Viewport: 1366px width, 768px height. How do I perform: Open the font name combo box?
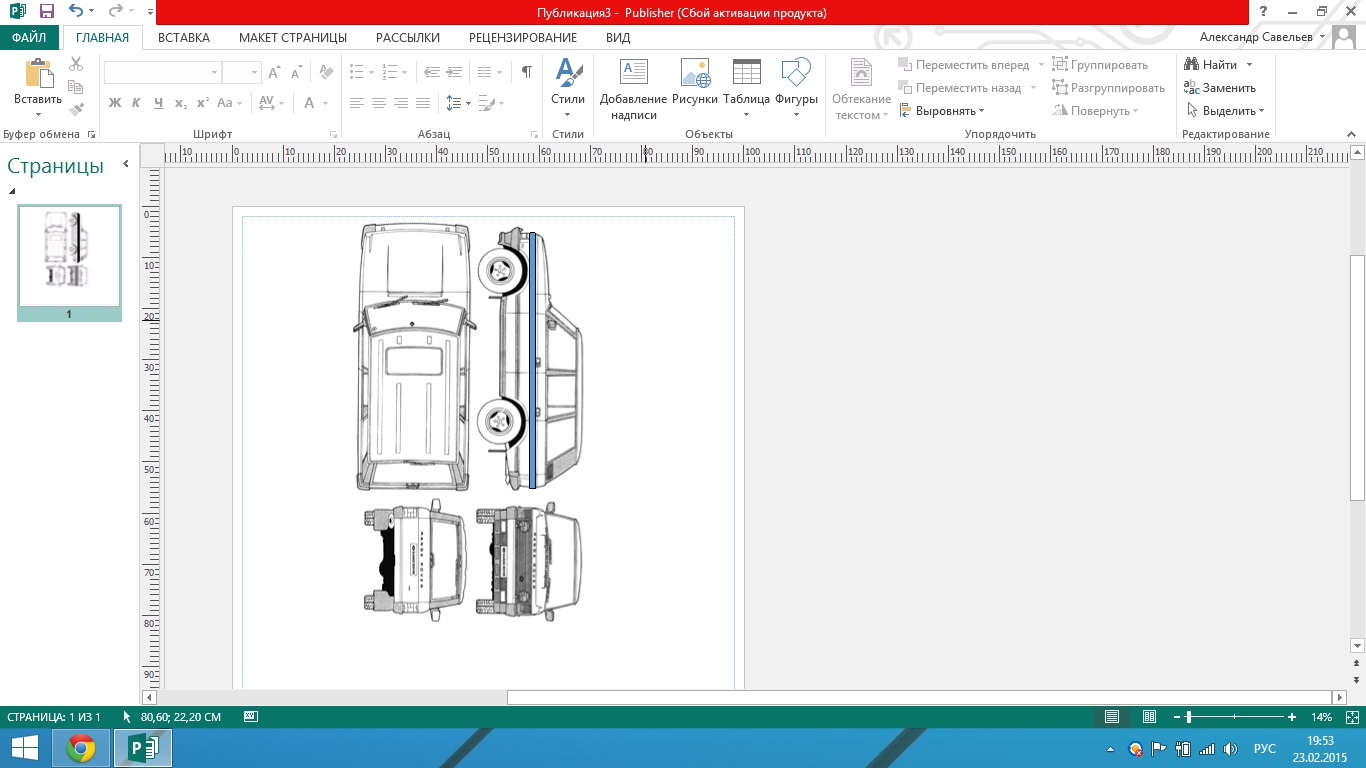(162, 73)
